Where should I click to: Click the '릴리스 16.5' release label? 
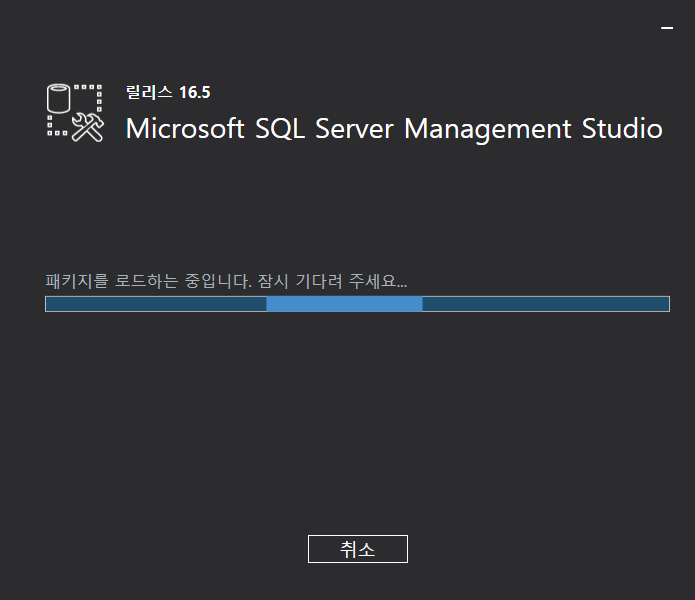coord(168,93)
